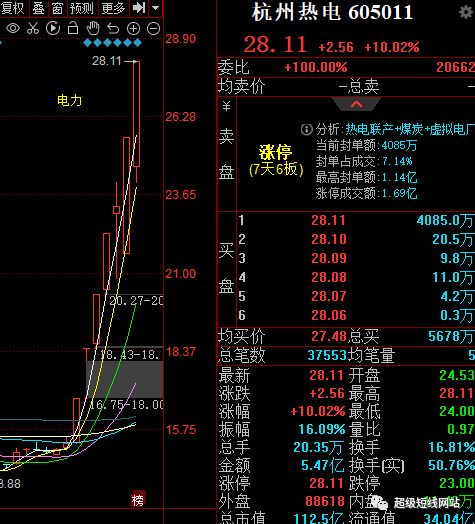
Task: Click the large current price 28.11 header
Action: coord(275,45)
